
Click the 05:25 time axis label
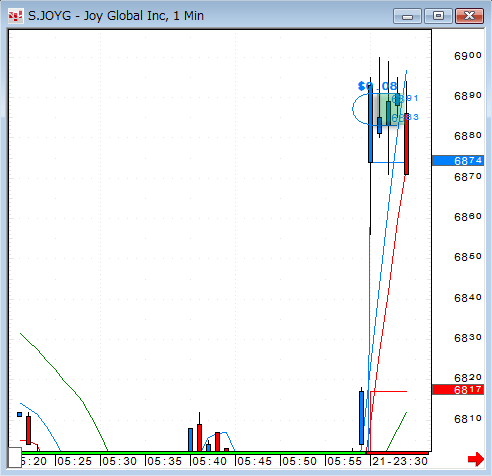[74, 461]
